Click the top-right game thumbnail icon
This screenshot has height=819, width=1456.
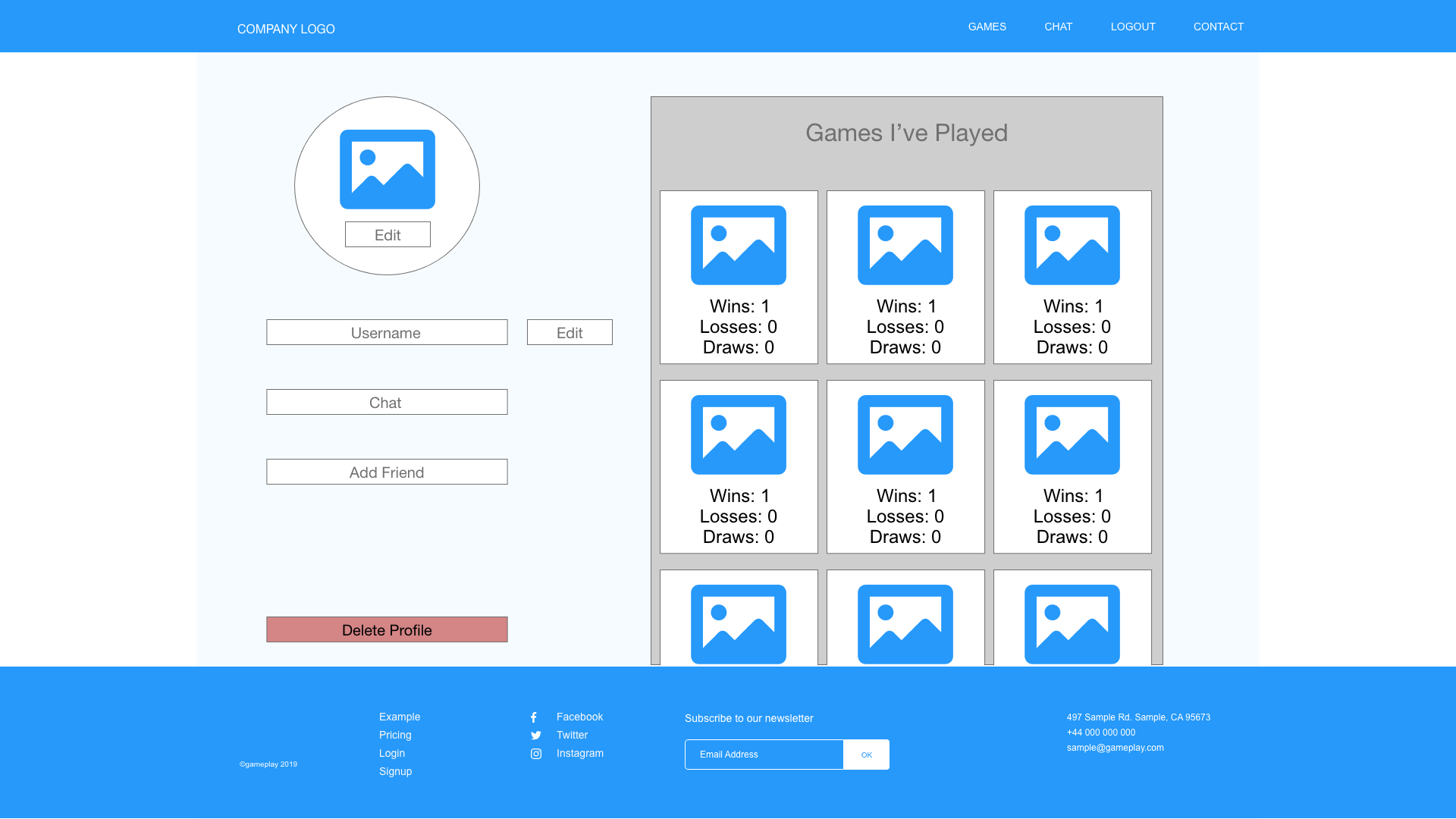pyautogui.click(x=1072, y=245)
